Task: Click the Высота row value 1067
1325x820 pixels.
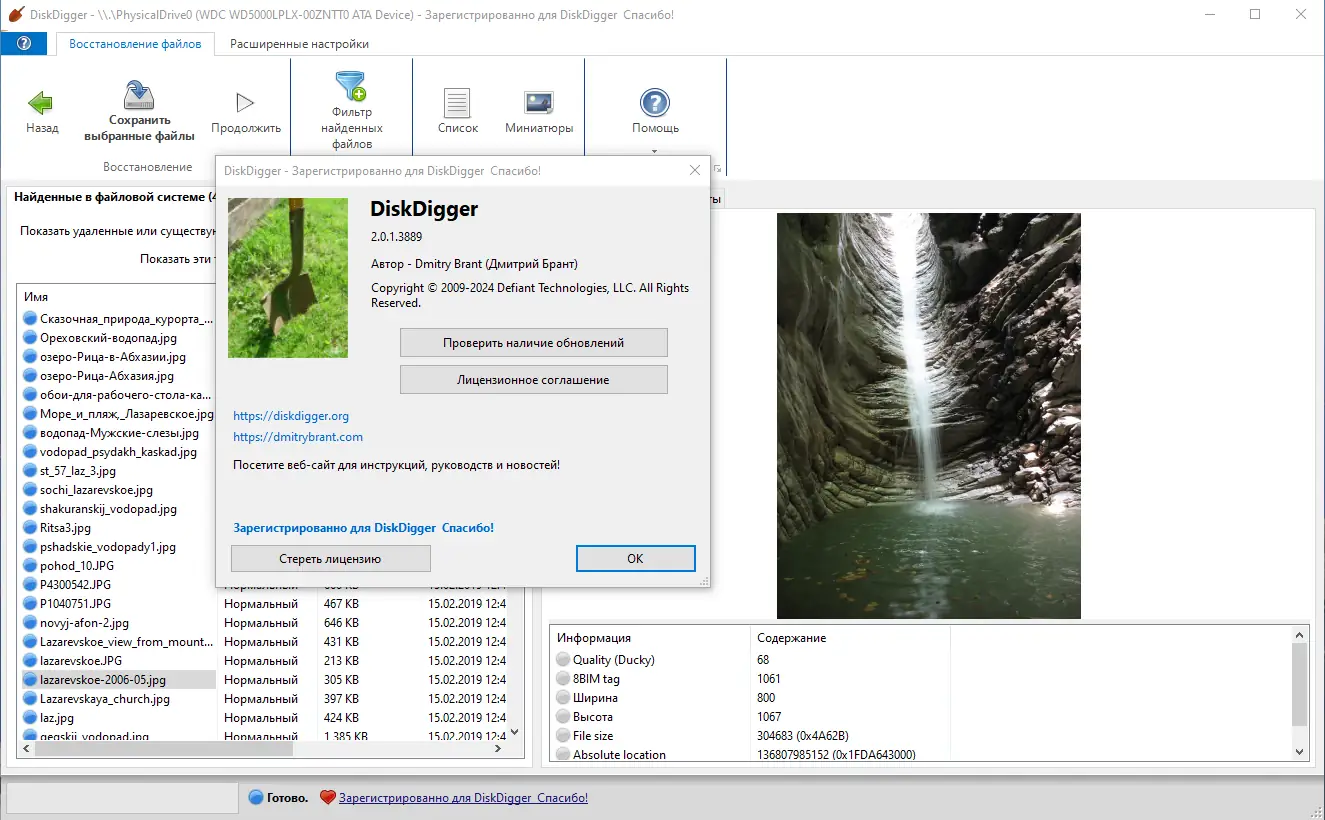Action: (x=769, y=717)
